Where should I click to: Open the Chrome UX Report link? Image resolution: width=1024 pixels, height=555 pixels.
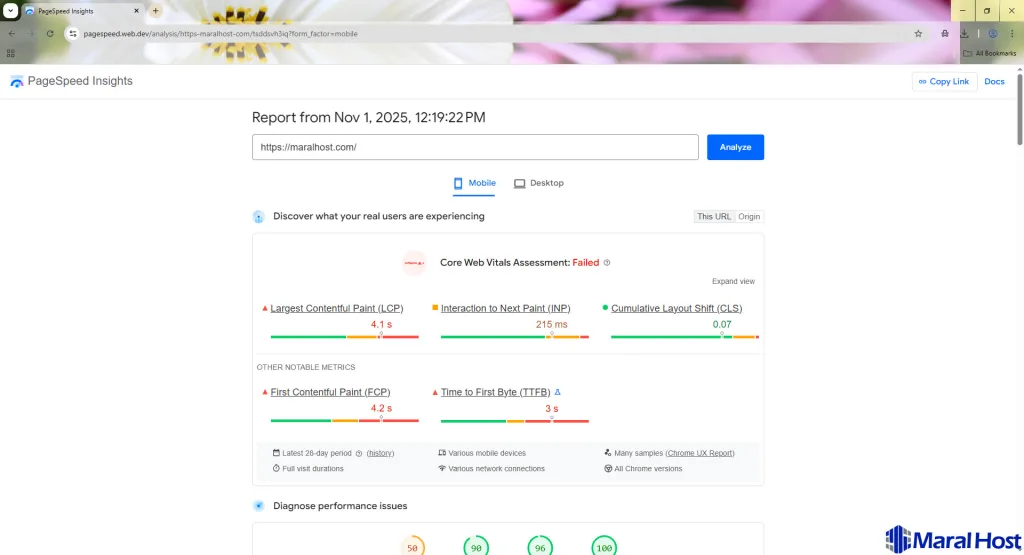[x=700, y=453]
